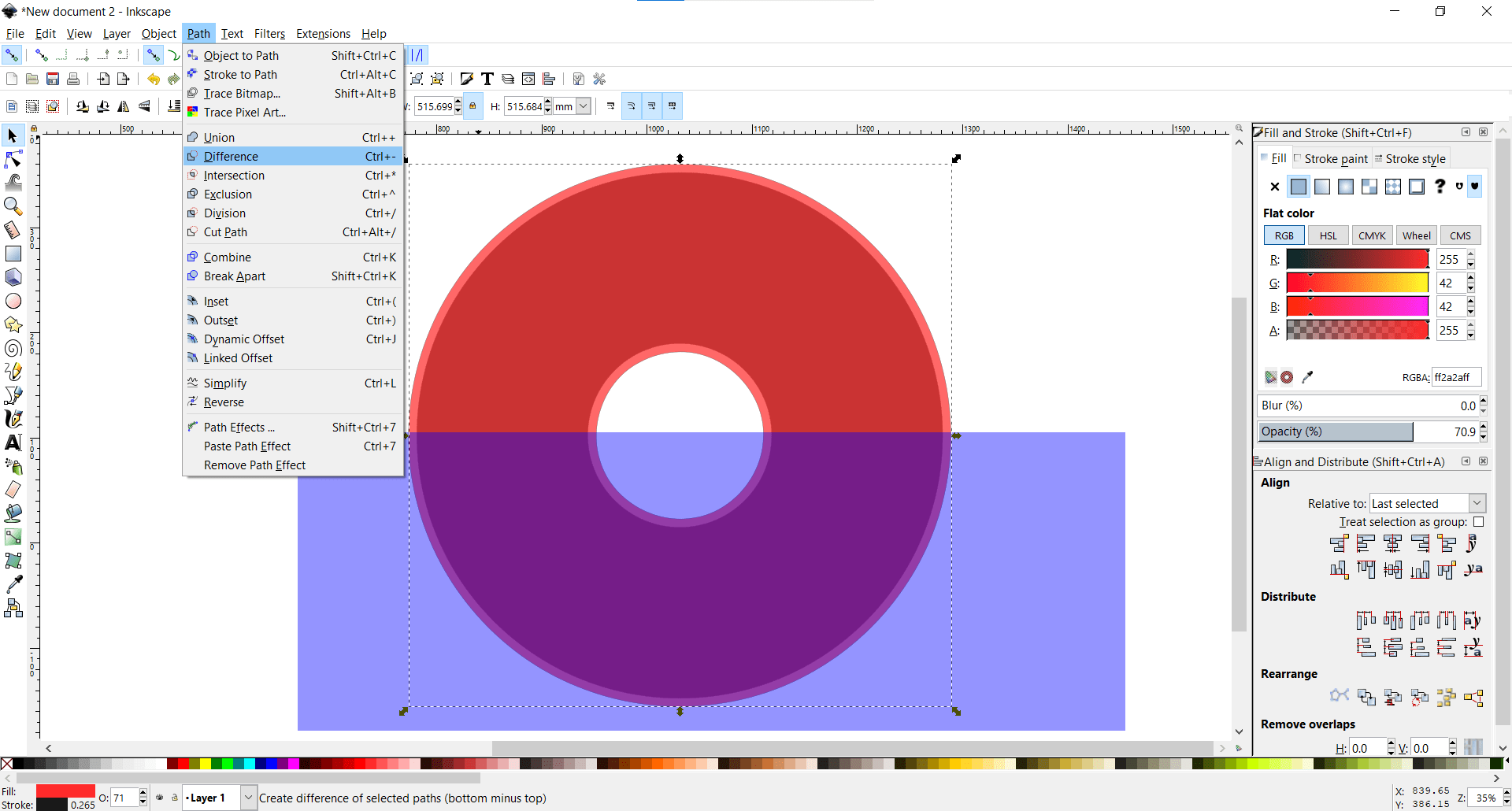
Task: Select the Wheel color mode button
Action: [1416, 235]
